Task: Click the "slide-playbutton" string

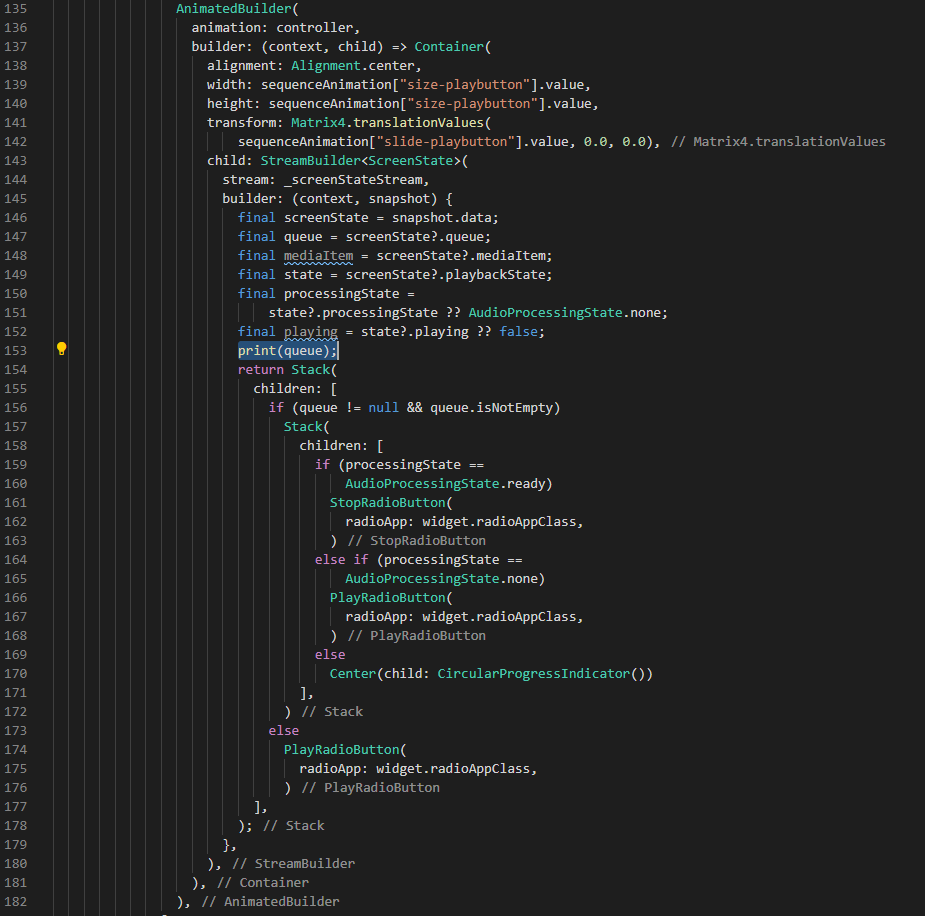Action: (445, 142)
